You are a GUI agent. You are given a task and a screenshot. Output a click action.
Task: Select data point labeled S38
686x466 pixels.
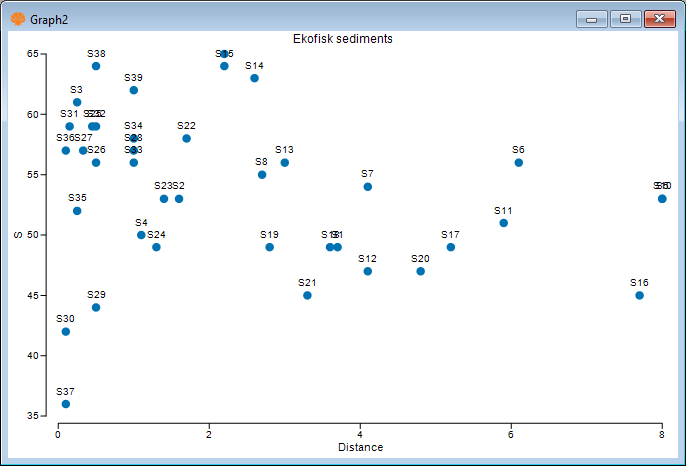pos(96,66)
